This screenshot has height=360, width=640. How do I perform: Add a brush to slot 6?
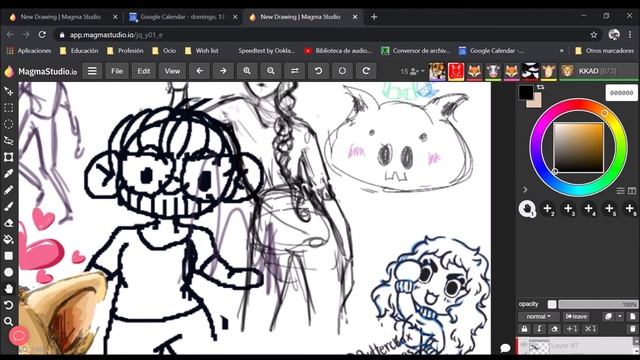click(x=629, y=209)
